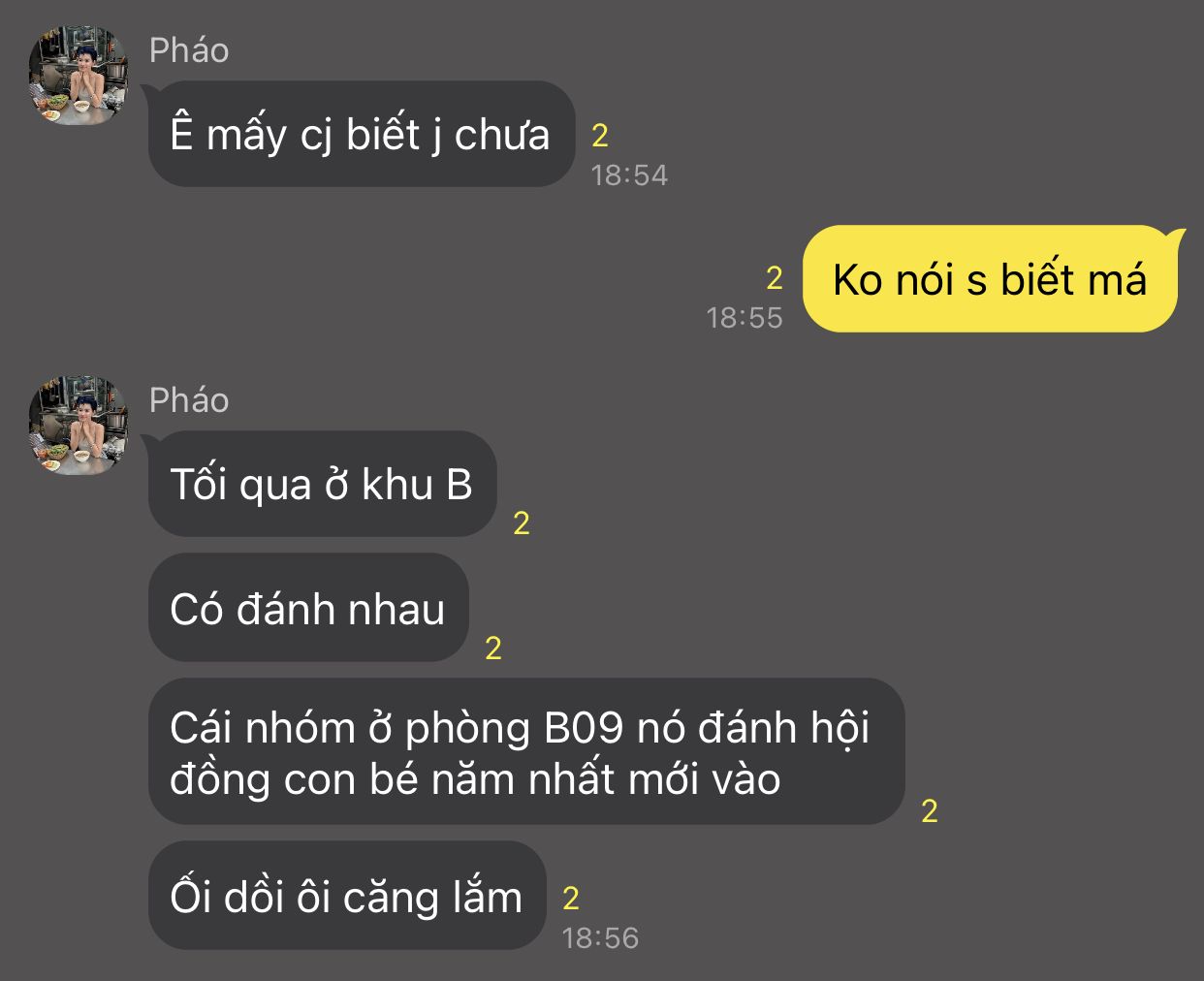Screen dimensions: 1204x981
Task: Tap read count 2 next to first message
Action: pos(600,136)
